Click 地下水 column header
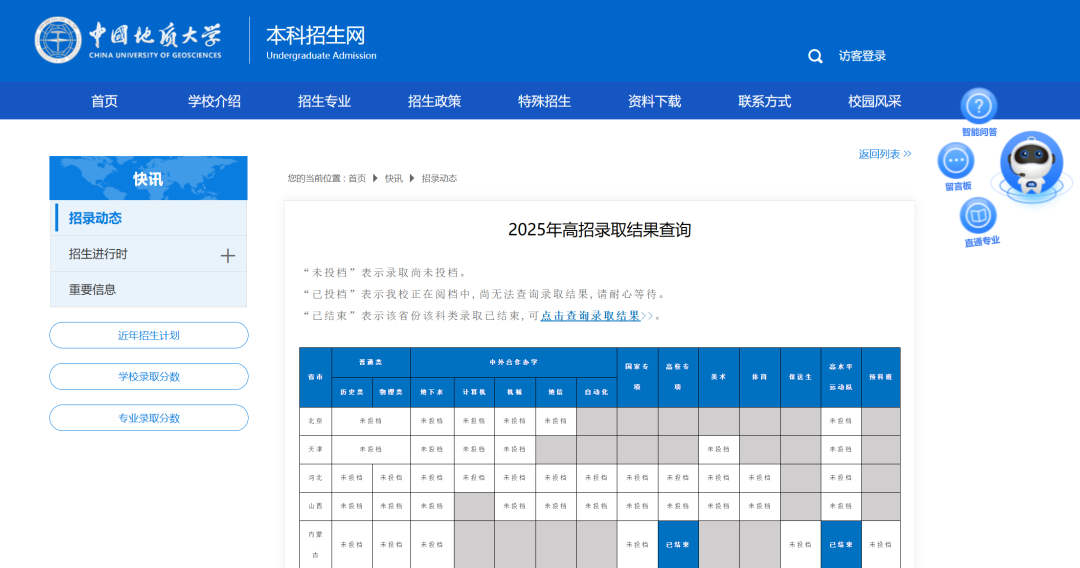This screenshot has width=1080, height=568. tap(432, 392)
